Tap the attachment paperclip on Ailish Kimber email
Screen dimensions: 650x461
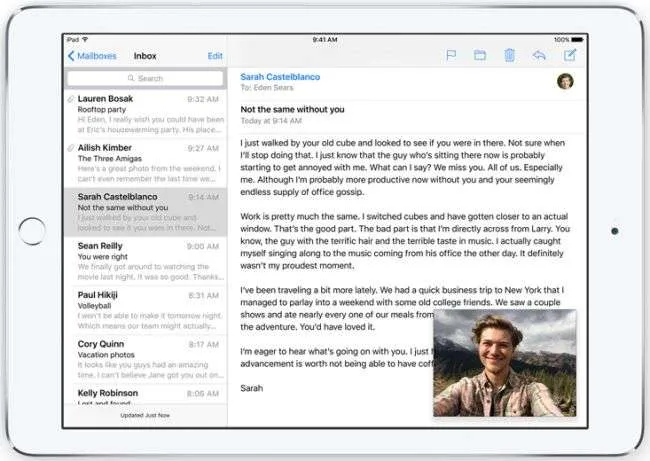click(71, 148)
